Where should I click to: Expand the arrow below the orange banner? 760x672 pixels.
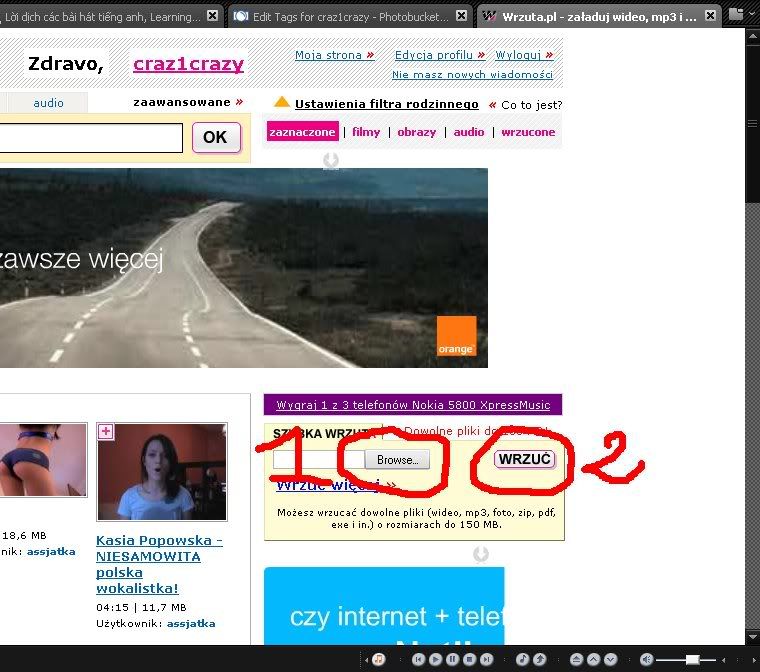[331, 160]
